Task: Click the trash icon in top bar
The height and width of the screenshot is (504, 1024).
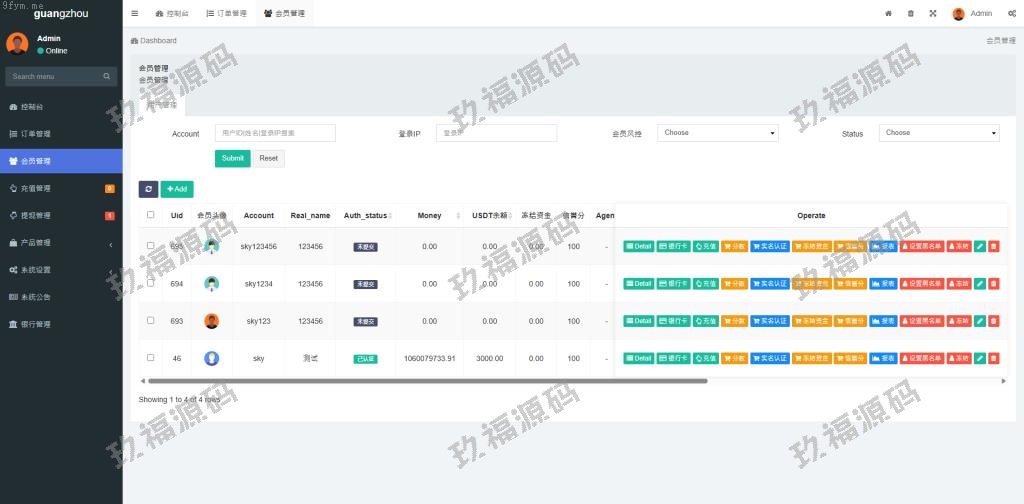Action: point(910,14)
